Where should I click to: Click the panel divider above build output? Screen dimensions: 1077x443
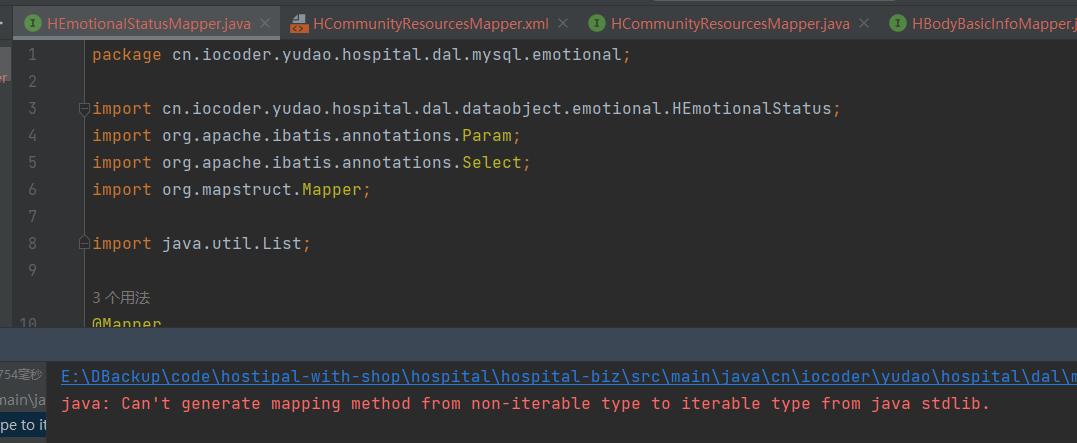(538, 343)
